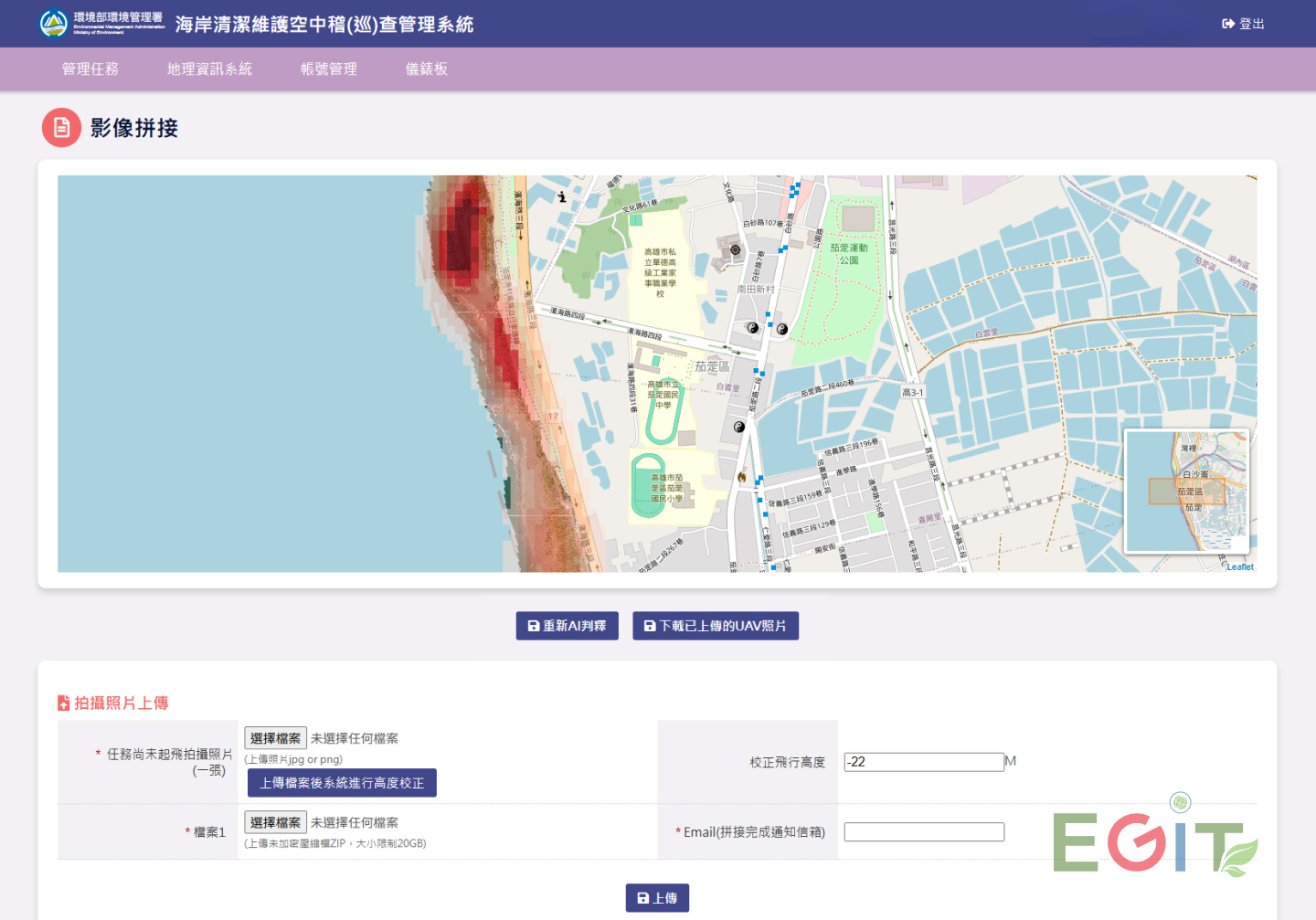Open 地理資訊系統 menu
The image size is (1316, 920).
click(x=209, y=69)
